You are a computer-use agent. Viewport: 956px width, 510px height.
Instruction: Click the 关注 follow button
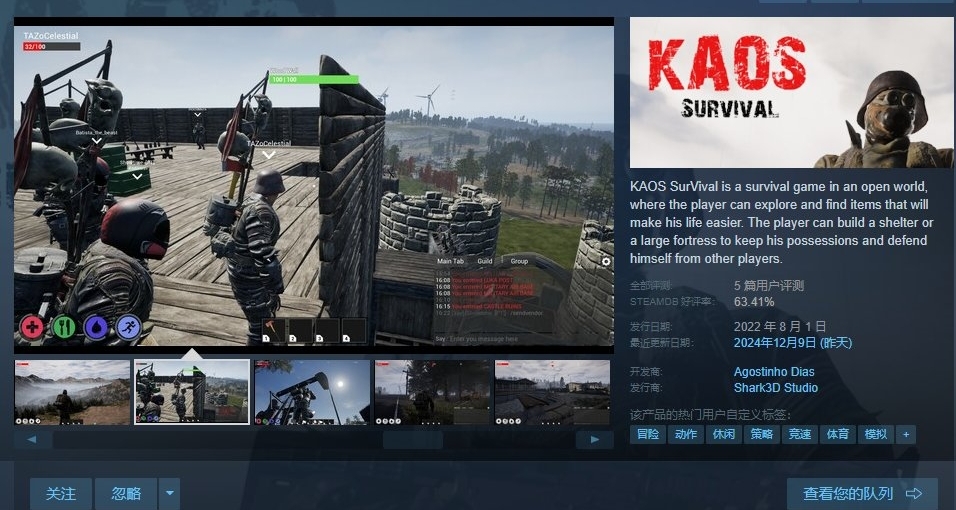click(x=61, y=494)
